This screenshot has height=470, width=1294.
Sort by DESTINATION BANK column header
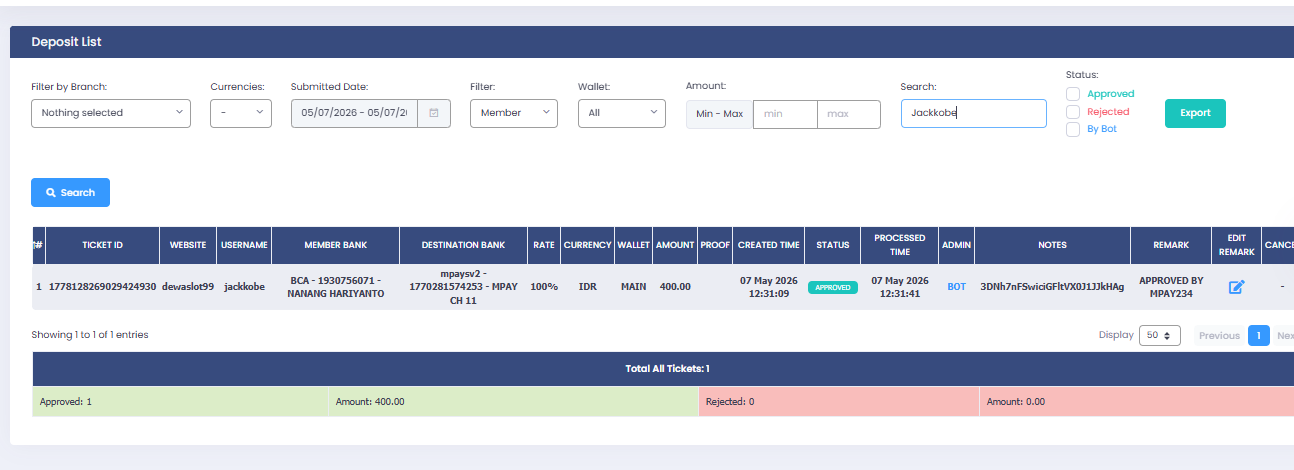click(x=463, y=245)
